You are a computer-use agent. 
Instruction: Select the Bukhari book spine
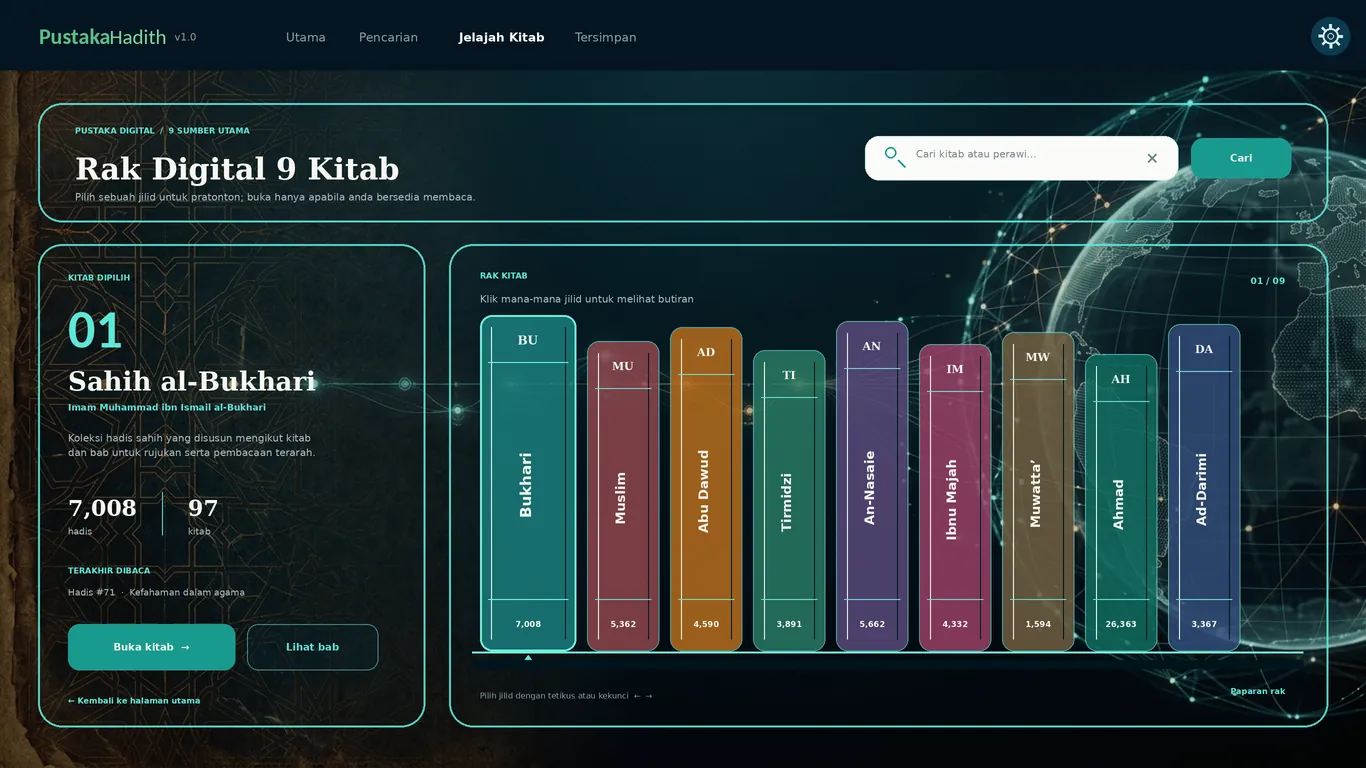[528, 483]
